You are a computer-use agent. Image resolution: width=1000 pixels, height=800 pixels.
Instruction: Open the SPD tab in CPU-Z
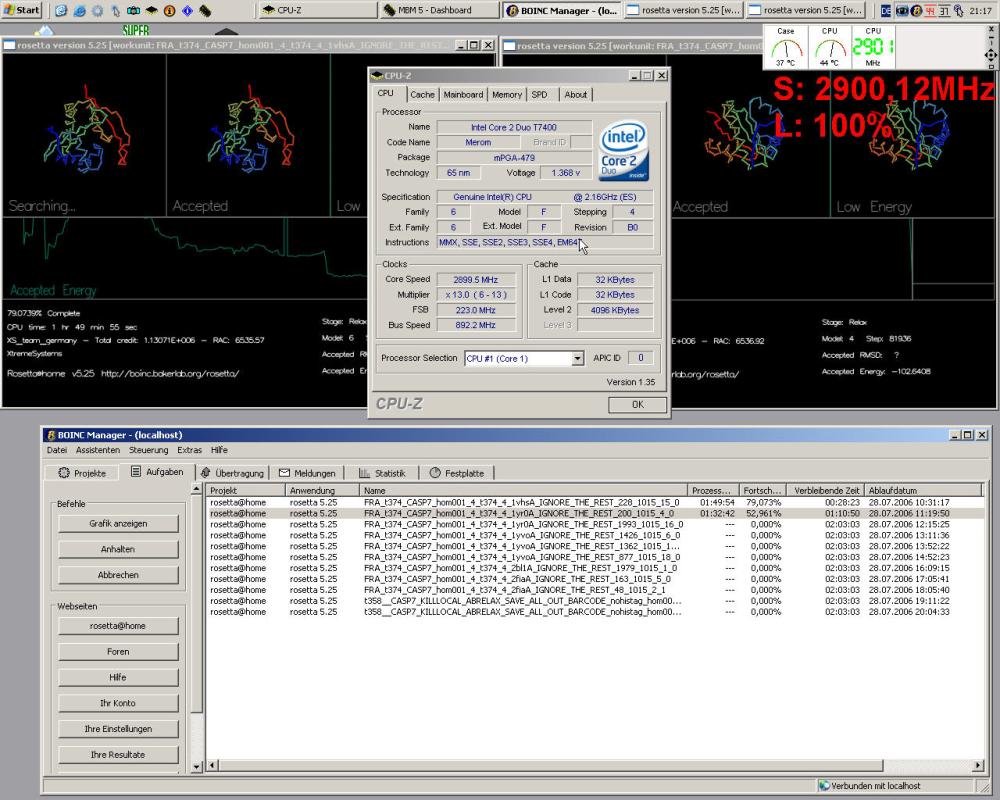(540, 94)
